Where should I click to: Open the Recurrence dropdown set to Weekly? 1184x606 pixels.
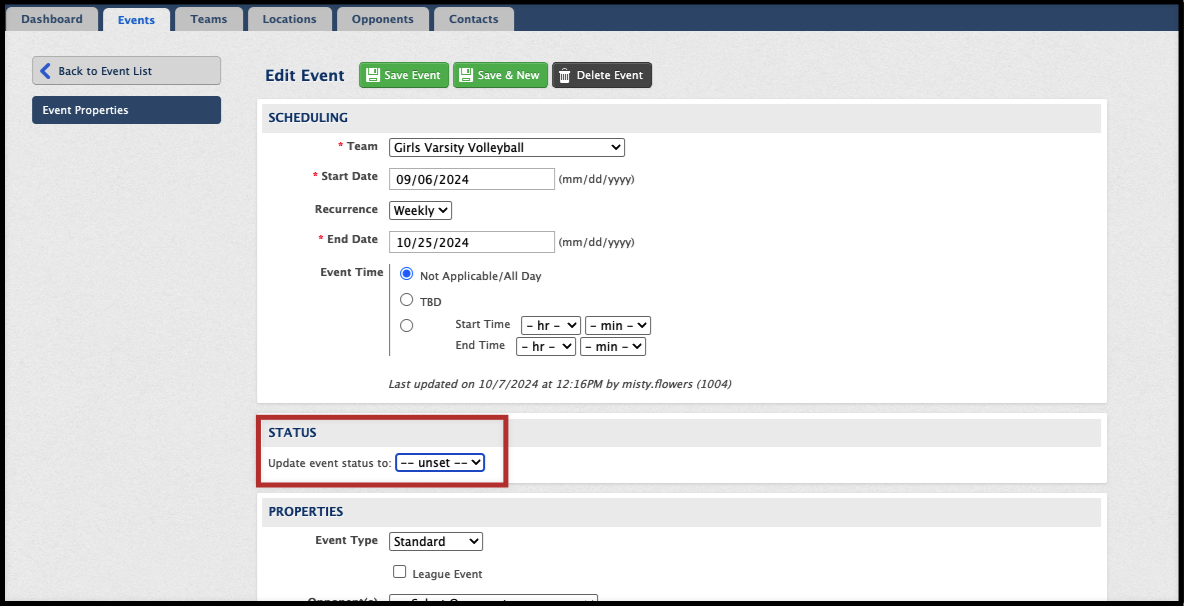pos(421,211)
